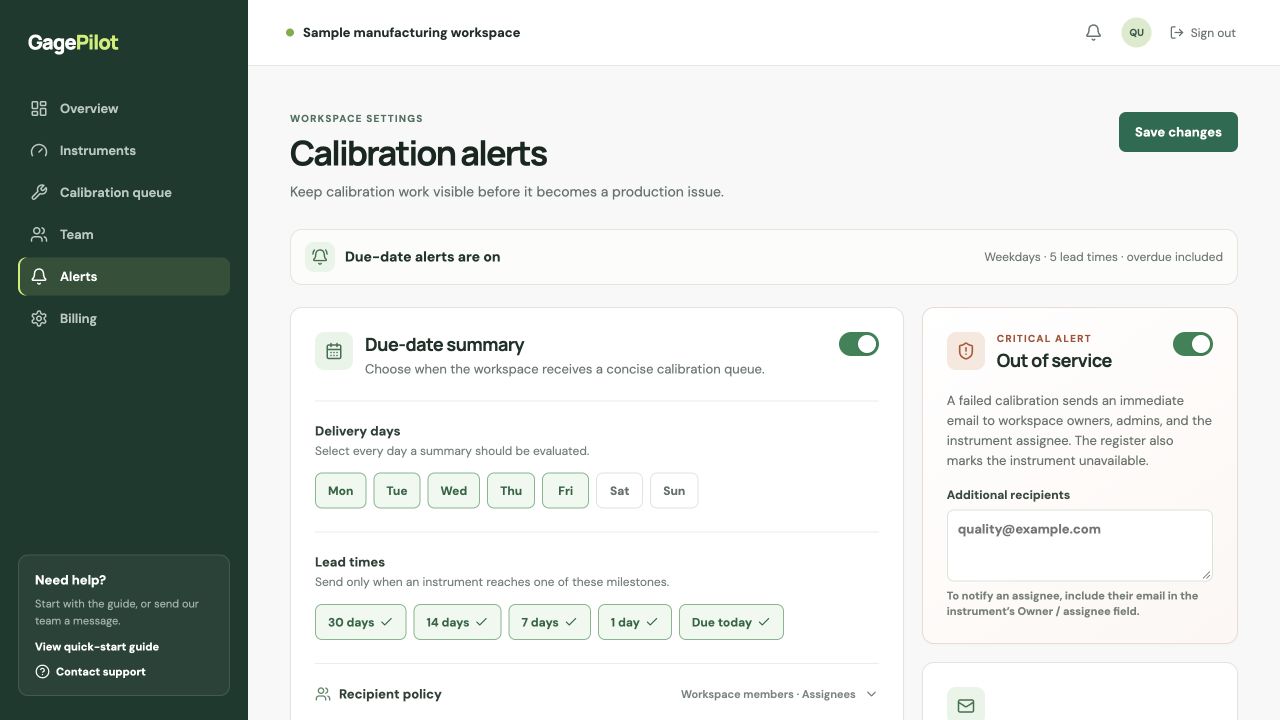Go to Instruments page
Viewport: 1280px width, 720px height.
pos(124,150)
